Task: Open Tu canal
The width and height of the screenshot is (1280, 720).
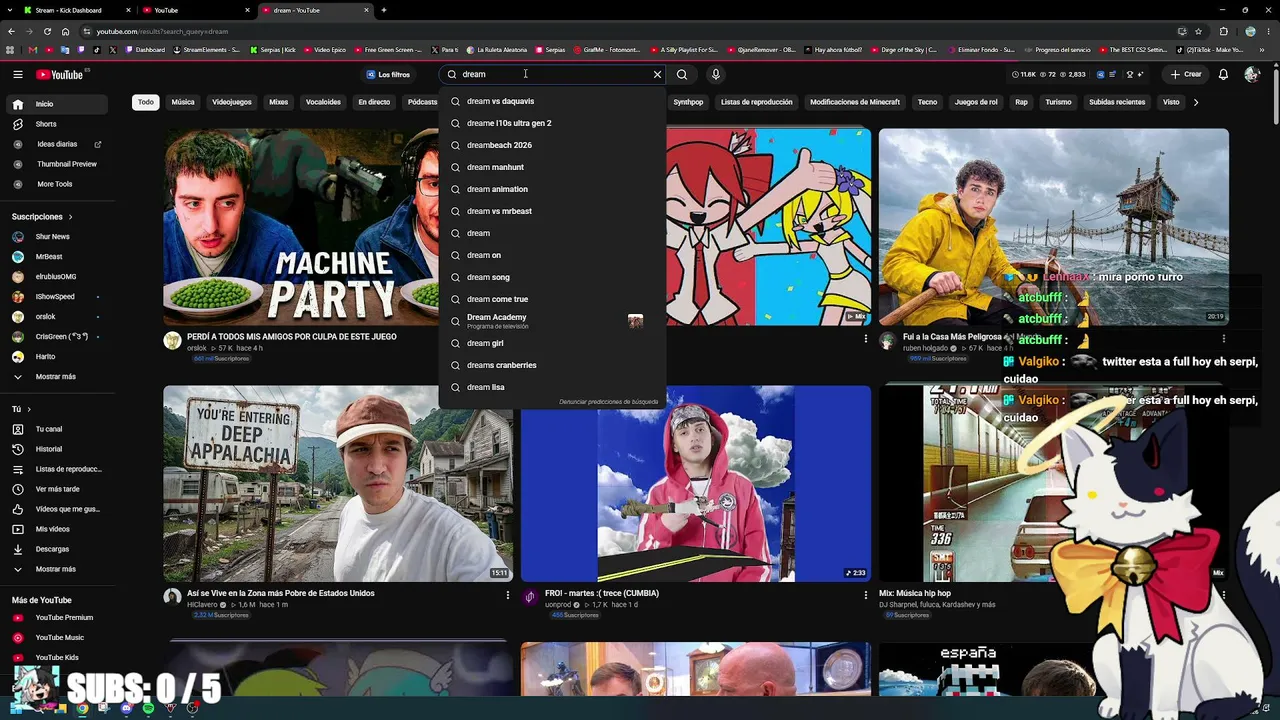Action: coord(57,429)
